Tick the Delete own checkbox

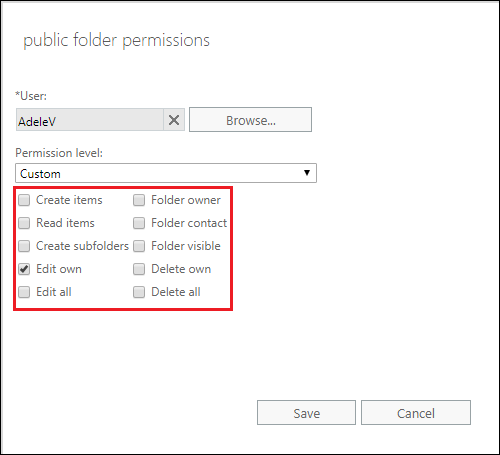click(139, 269)
